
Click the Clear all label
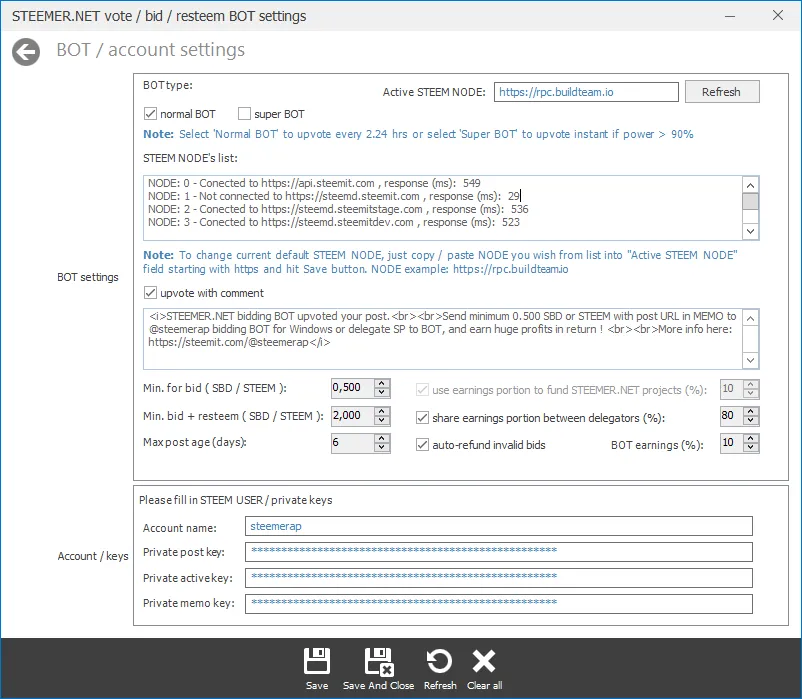tap(484, 686)
